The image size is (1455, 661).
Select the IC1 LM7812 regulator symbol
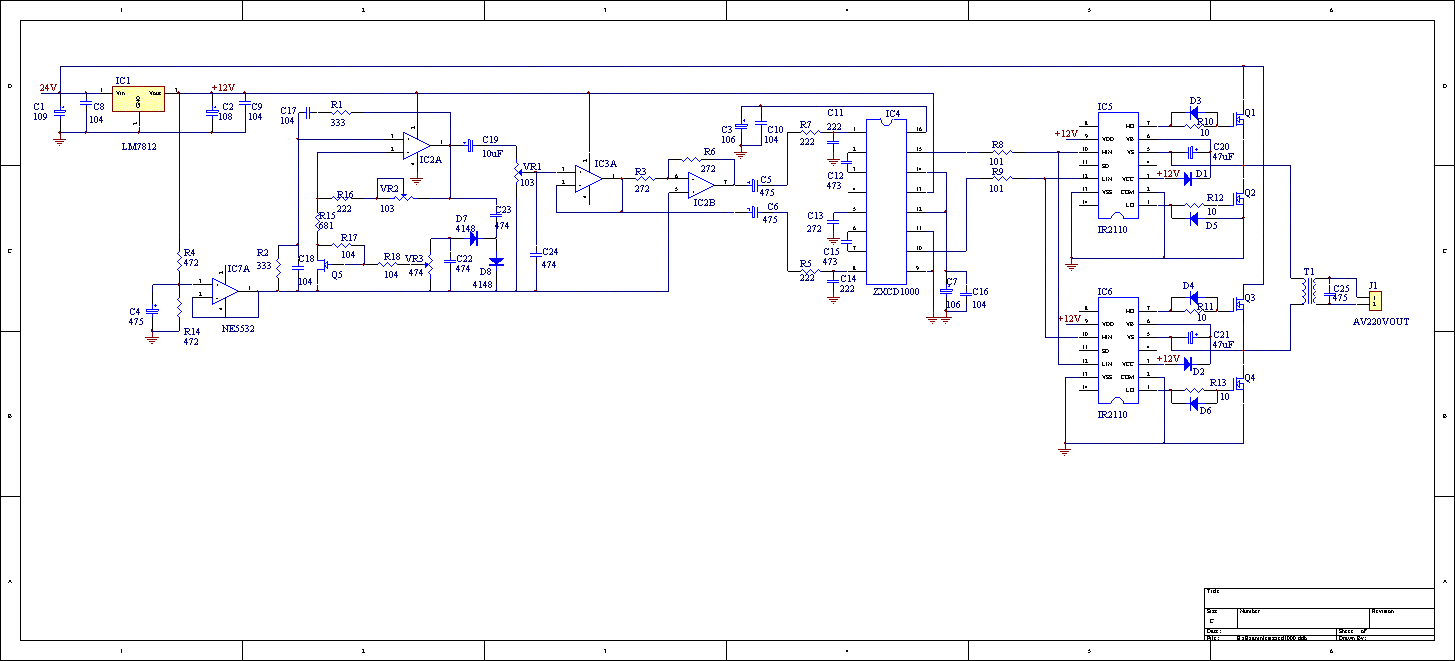(x=138, y=98)
